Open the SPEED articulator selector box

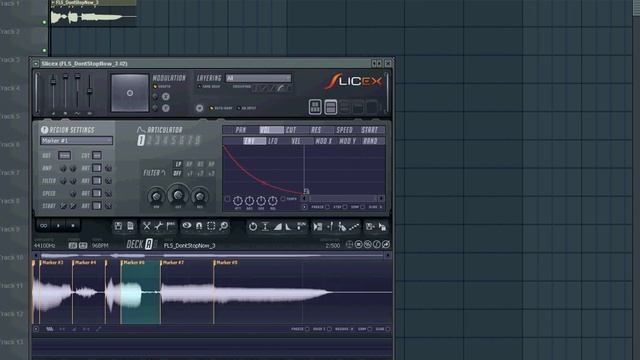97,193
